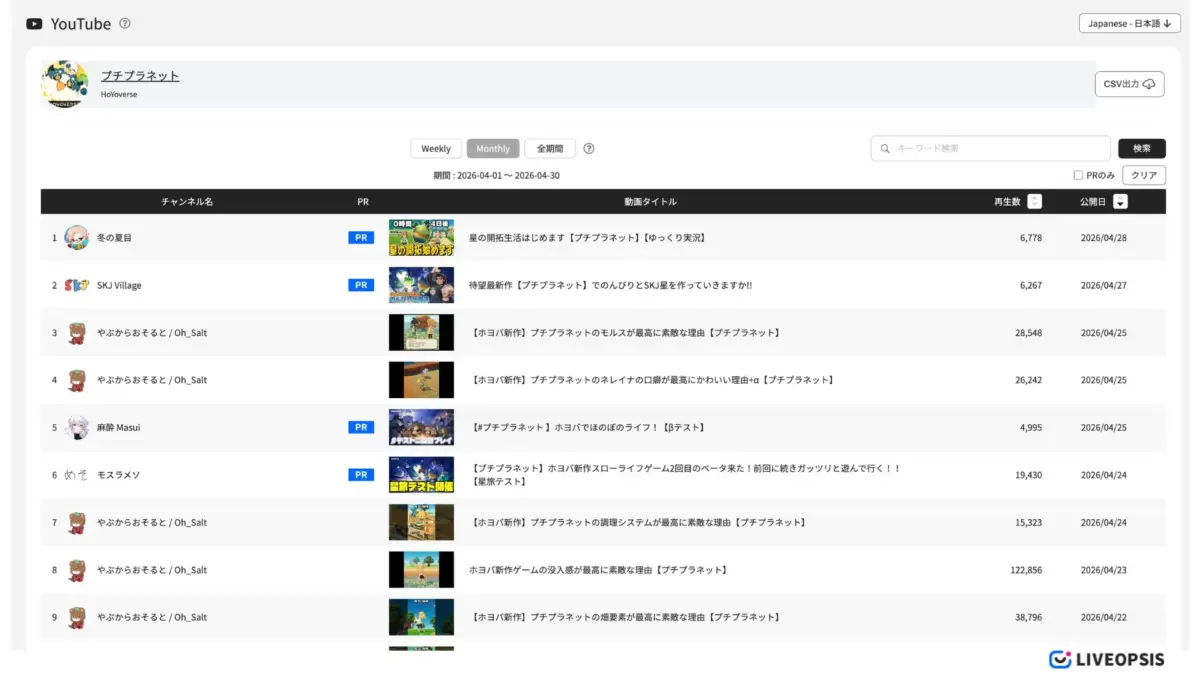
Task: Click the PR badge on SKJ Village row
Action: 361,285
